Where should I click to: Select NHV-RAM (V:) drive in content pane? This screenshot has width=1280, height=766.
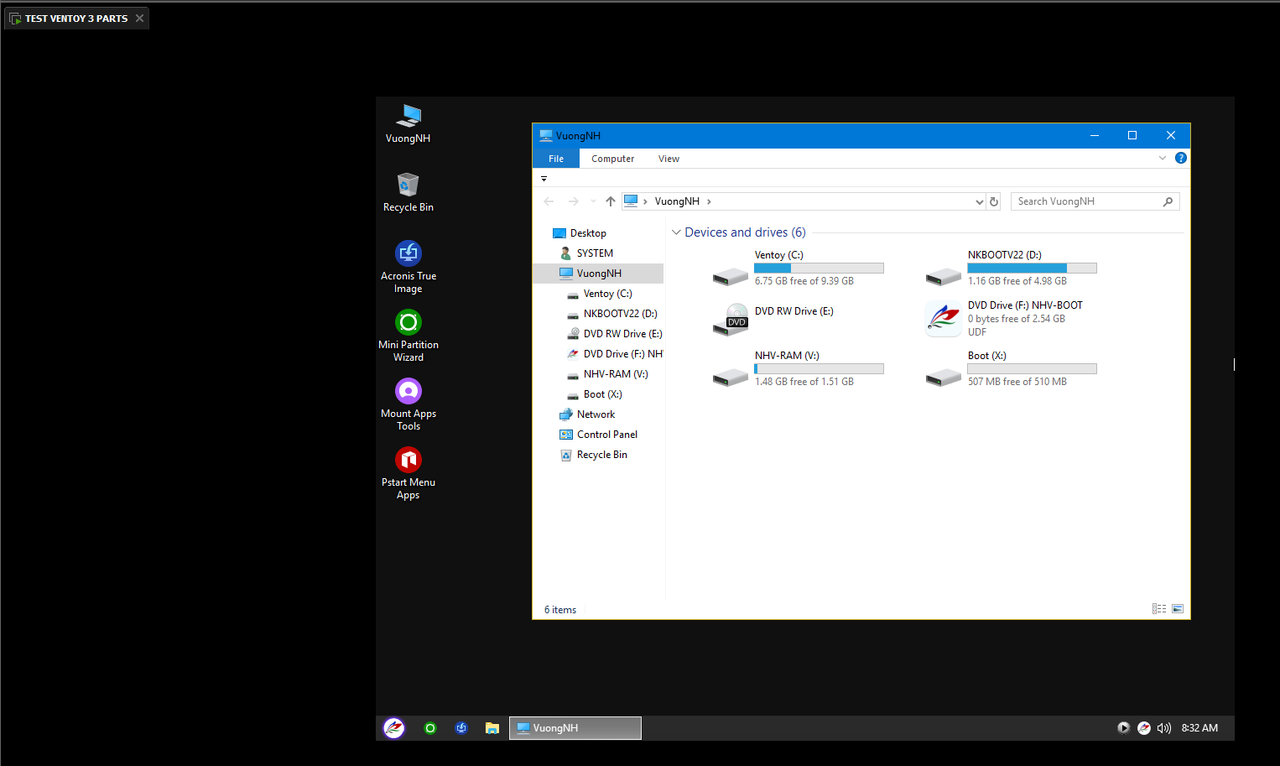(798, 369)
